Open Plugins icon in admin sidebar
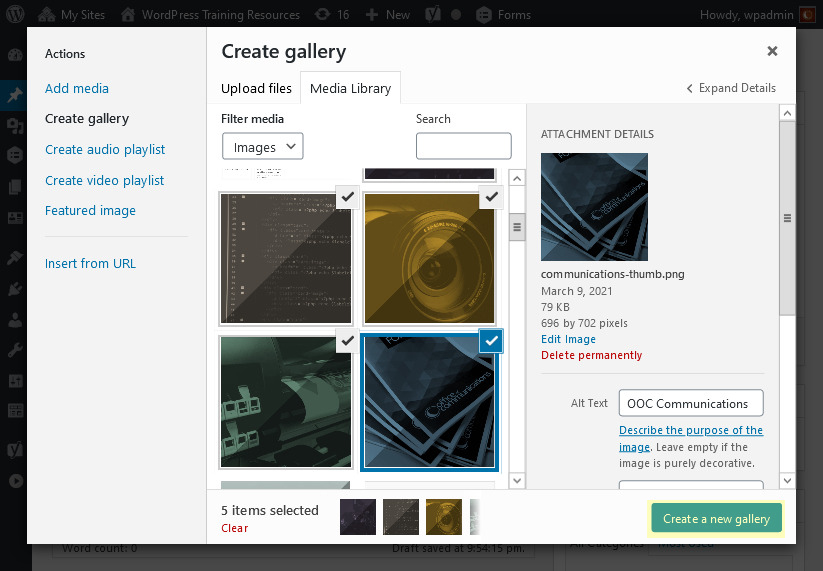 click(x=15, y=288)
